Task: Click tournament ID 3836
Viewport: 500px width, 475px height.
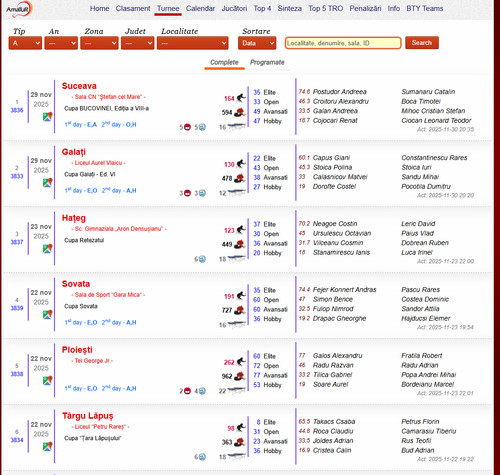Action: click(x=17, y=110)
